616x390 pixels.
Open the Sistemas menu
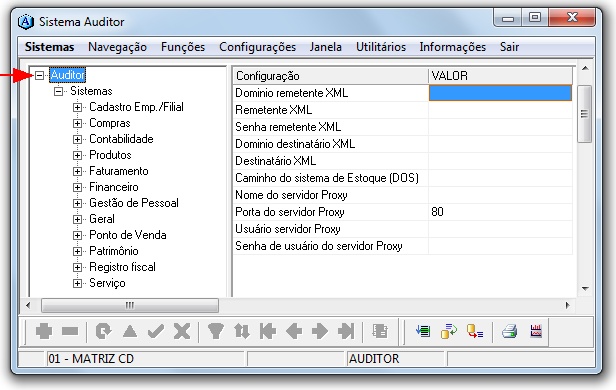(x=50, y=47)
